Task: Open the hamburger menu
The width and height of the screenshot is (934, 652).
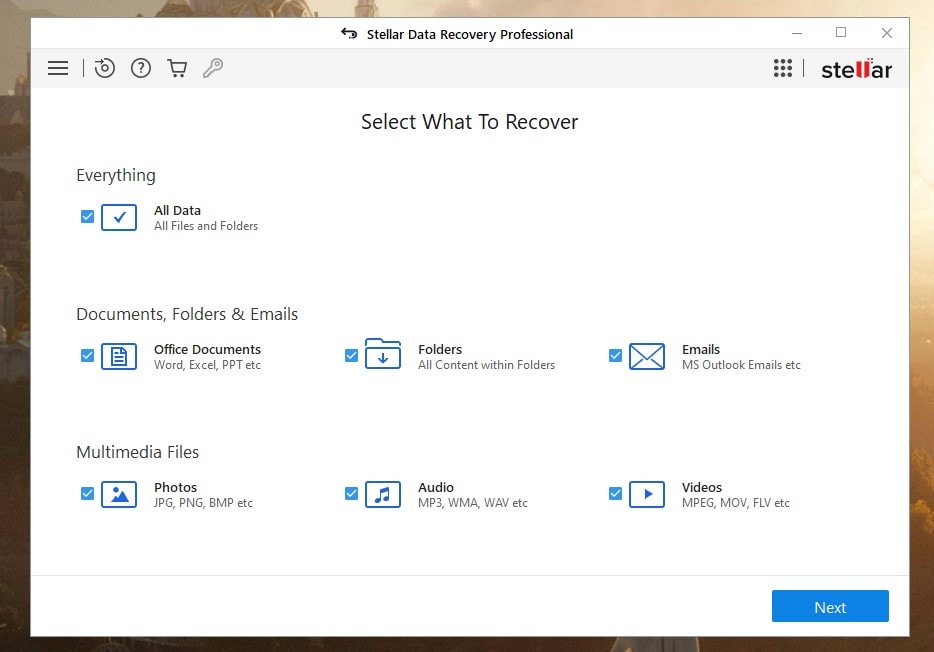Action: [58, 68]
